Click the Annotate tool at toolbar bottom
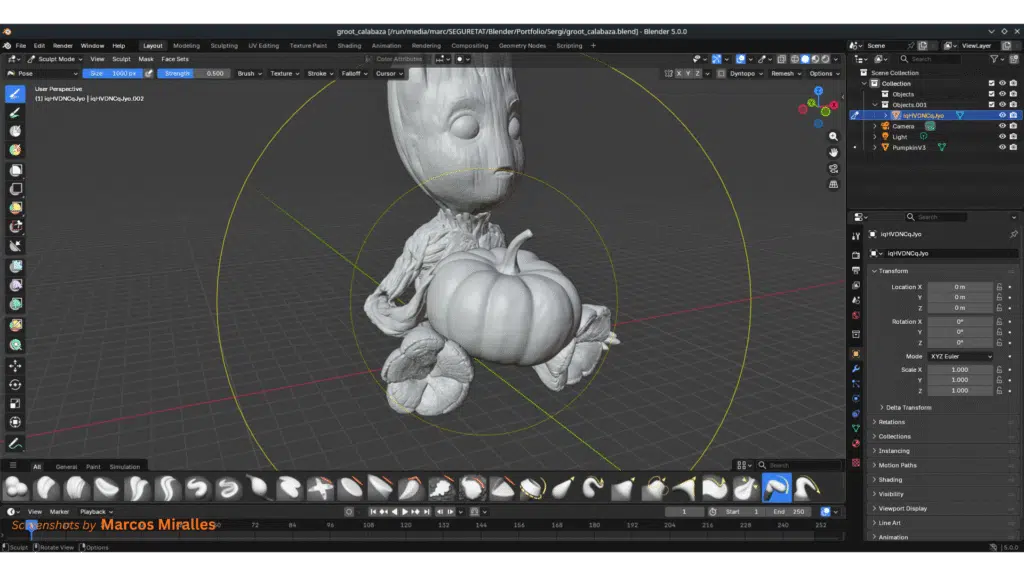 [15, 443]
